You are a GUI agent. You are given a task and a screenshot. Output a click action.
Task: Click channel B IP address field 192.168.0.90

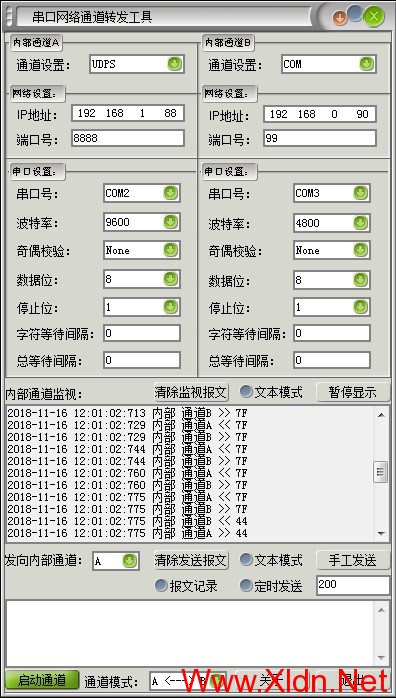[319, 114]
